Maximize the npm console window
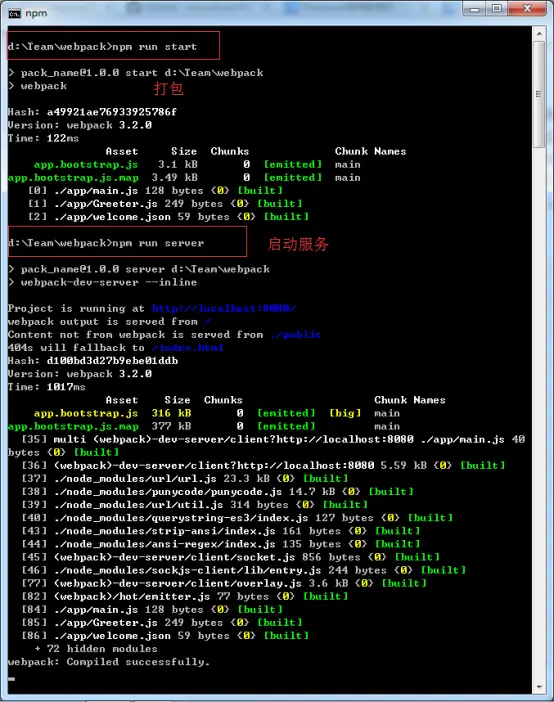This screenshot has width=554, height=702. [x=497, y=9]
